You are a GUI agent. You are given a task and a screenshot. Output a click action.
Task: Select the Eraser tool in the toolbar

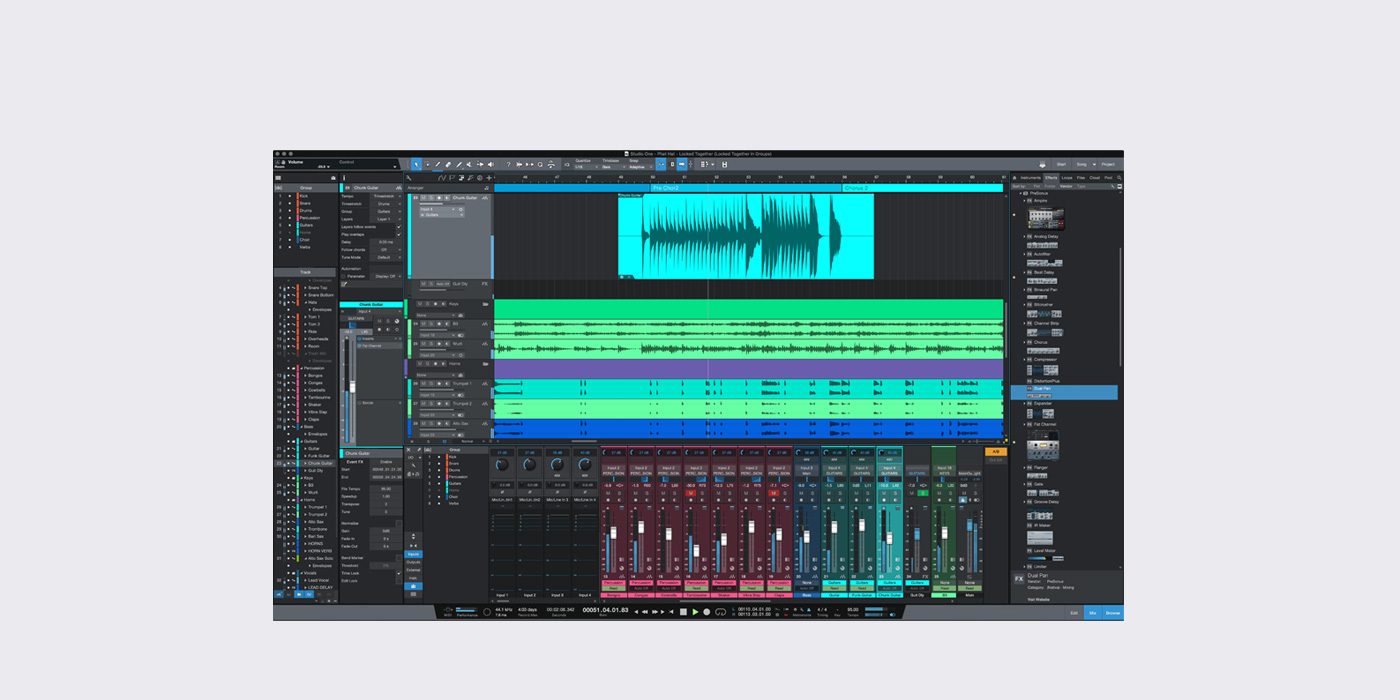[x=448, y=165]
